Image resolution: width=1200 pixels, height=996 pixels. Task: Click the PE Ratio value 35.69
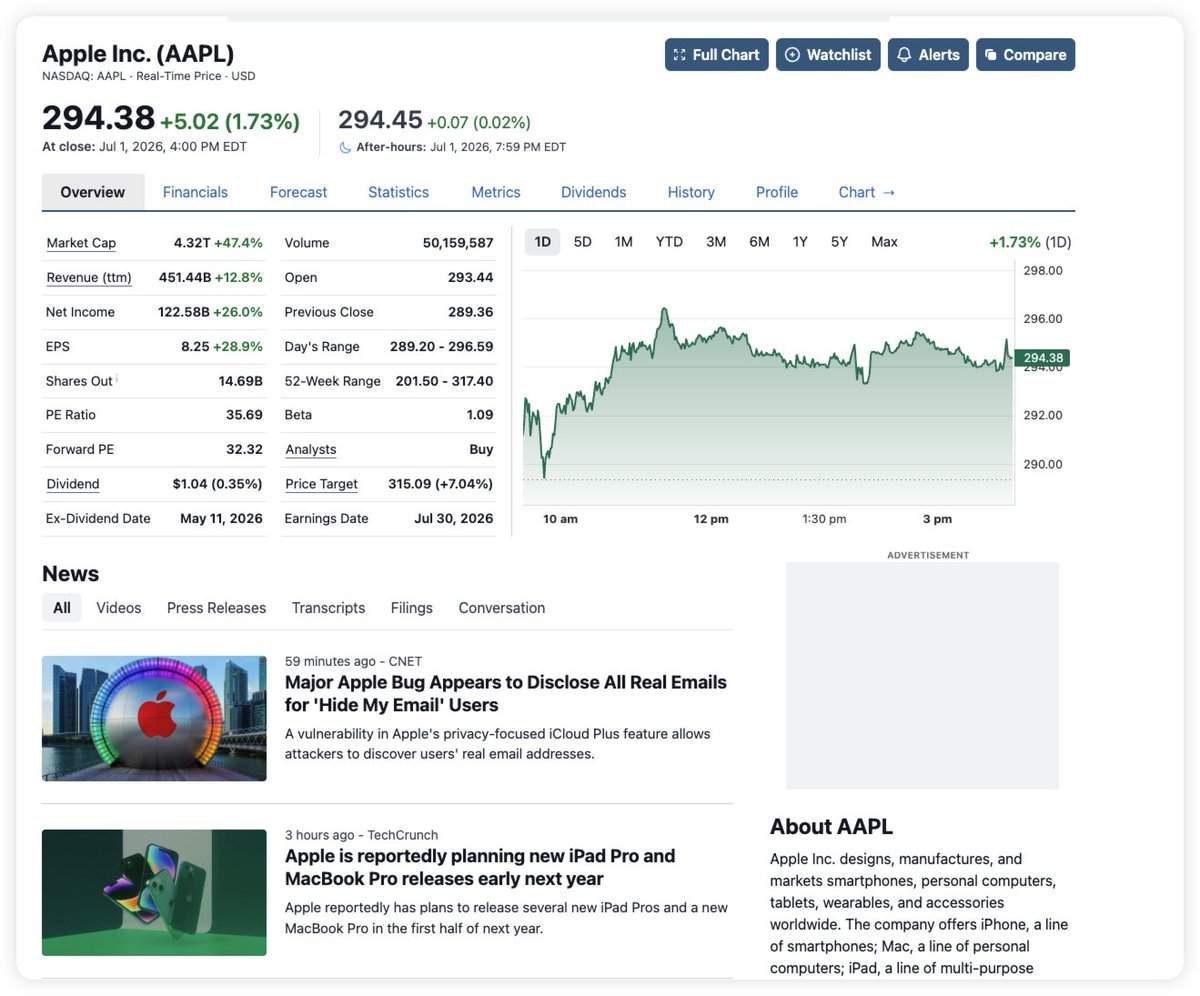[244, 415]
